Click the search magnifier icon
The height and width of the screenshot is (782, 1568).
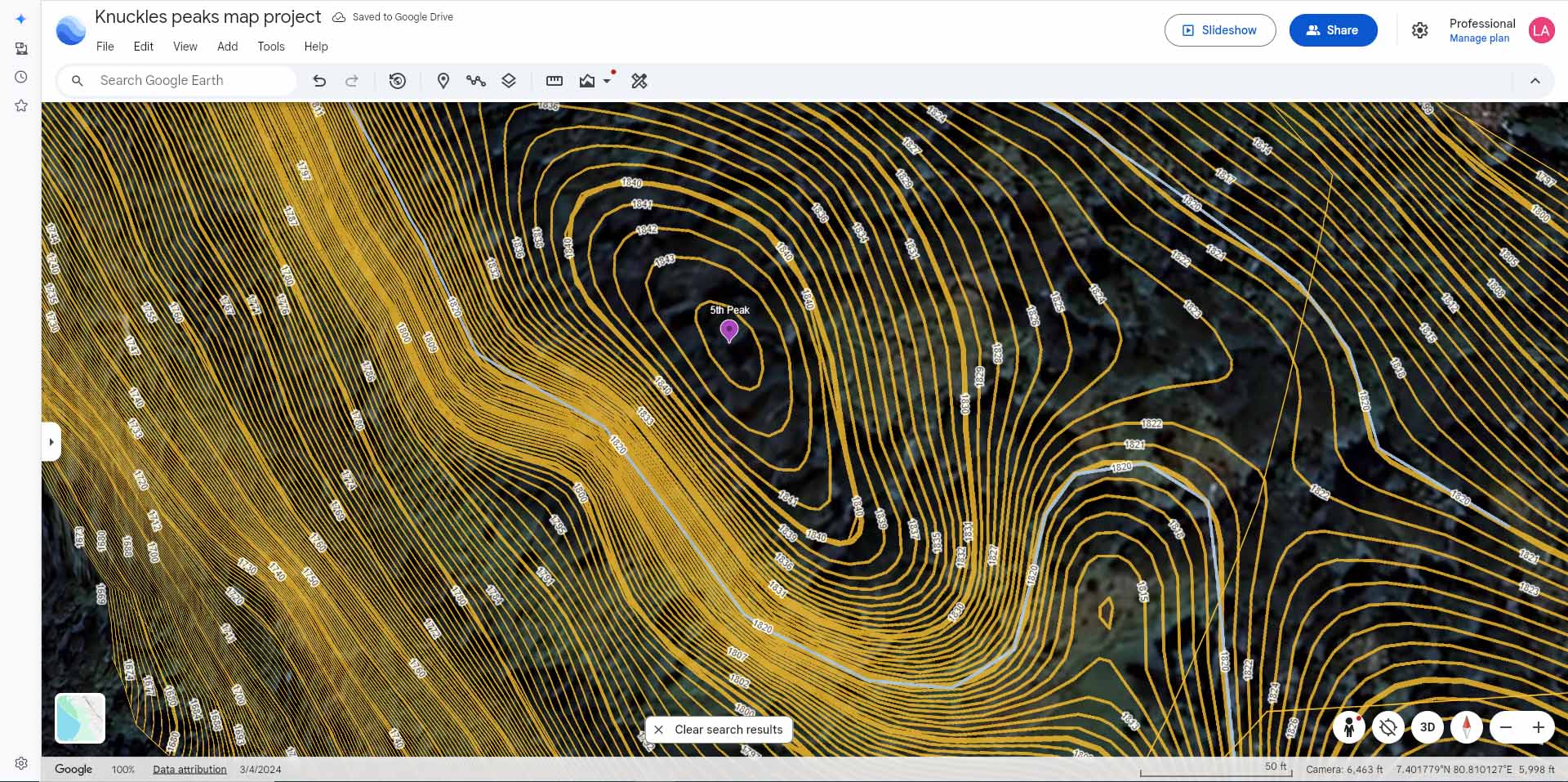tap(78, 80)
